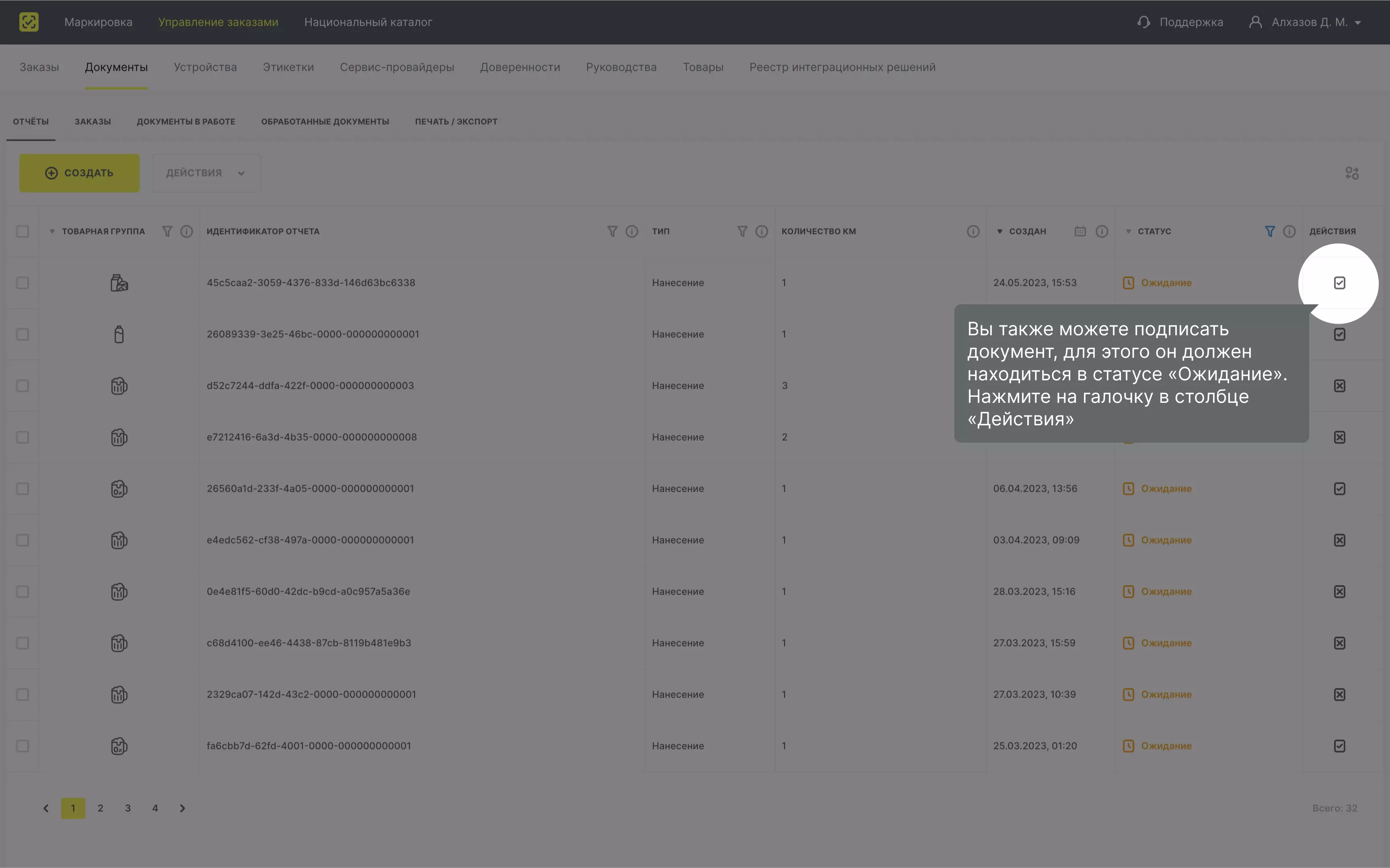This screenshot has height=868, width=1390.
Task: Toggle select-all checkbox in table header
Action: pyautogui.click(x=23, y=231)
